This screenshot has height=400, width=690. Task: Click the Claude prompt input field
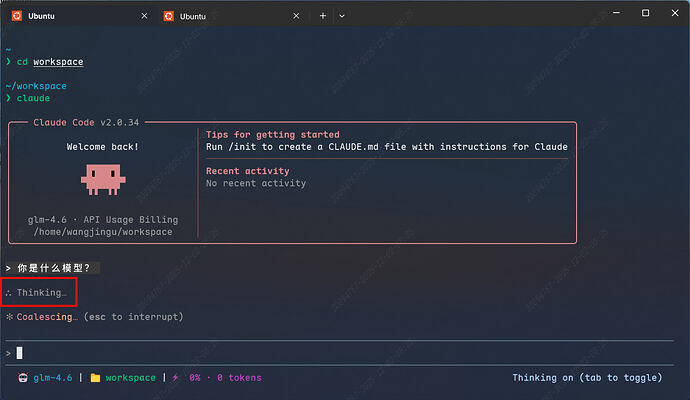(x=339, y=353)
